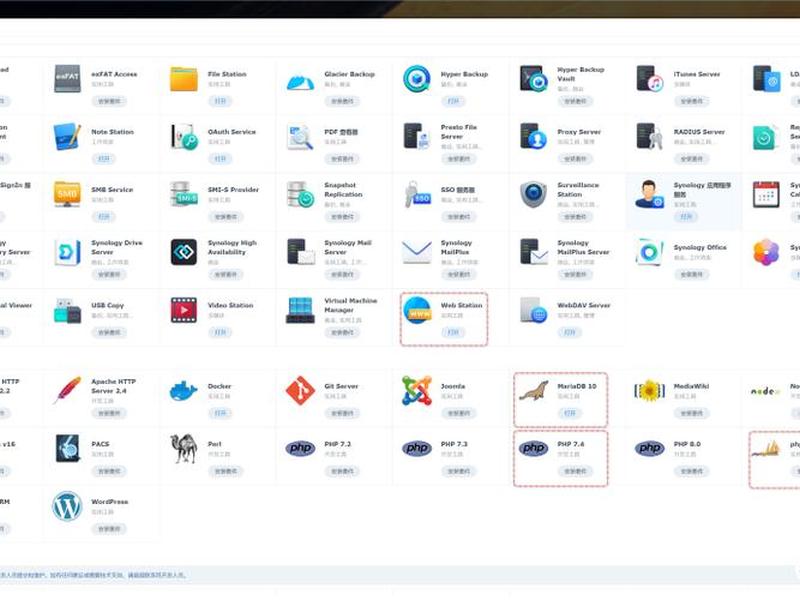
Task: Click the Node.js logo icon
Action: (x=766, y=391)
